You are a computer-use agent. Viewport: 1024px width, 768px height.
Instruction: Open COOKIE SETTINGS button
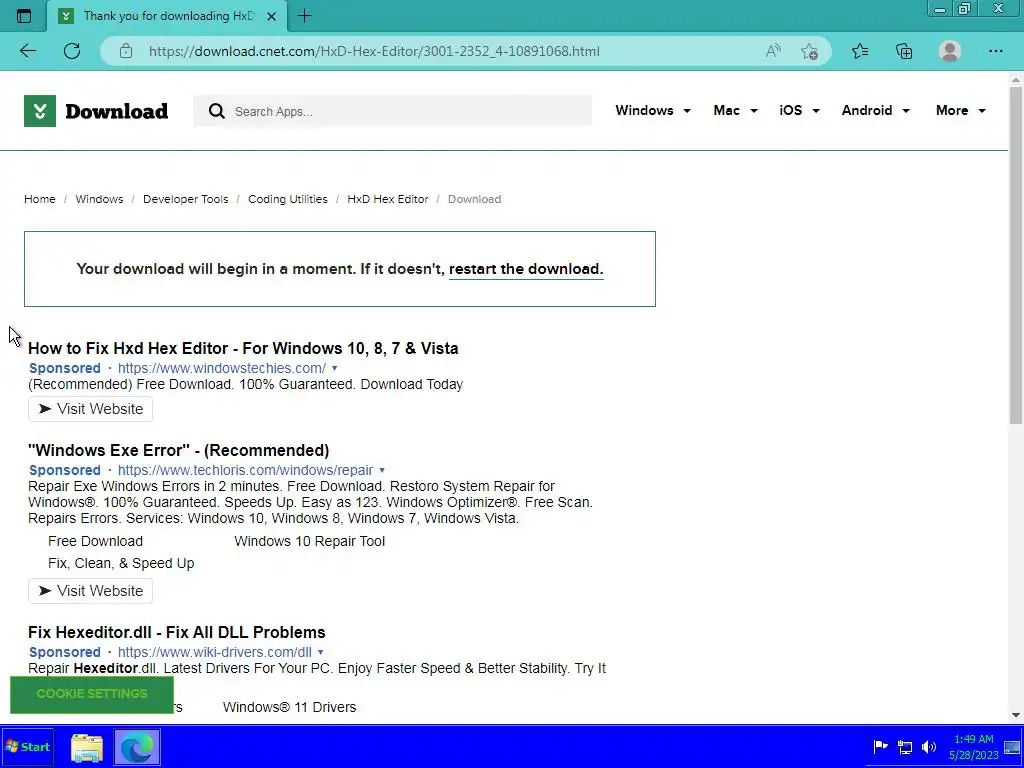click(92, 694)
